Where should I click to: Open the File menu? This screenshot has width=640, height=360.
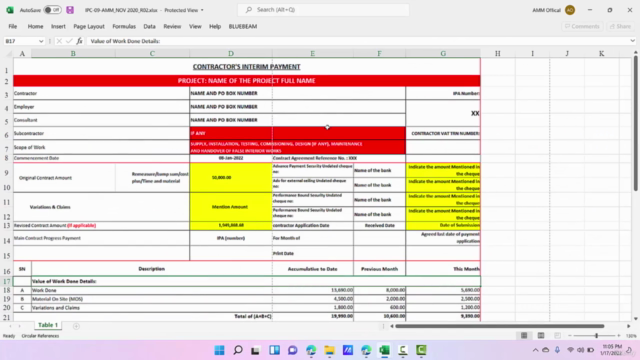coord(13,26)
